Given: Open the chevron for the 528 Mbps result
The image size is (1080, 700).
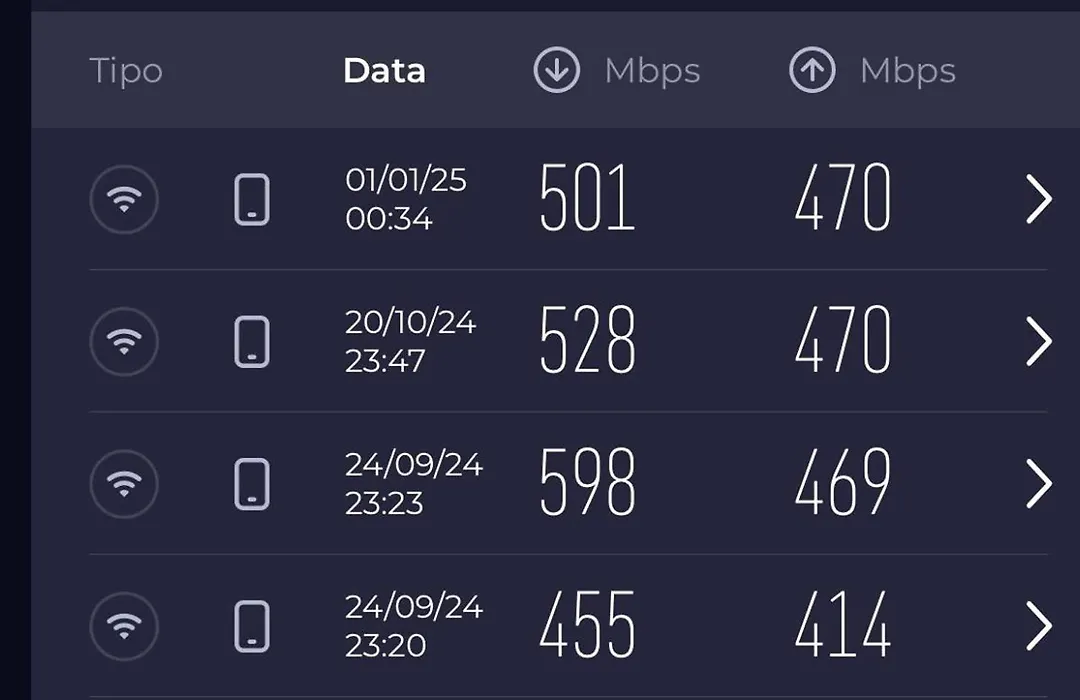Looking at the screenshot, I should pyautogui.click(x=1039, y=341).
